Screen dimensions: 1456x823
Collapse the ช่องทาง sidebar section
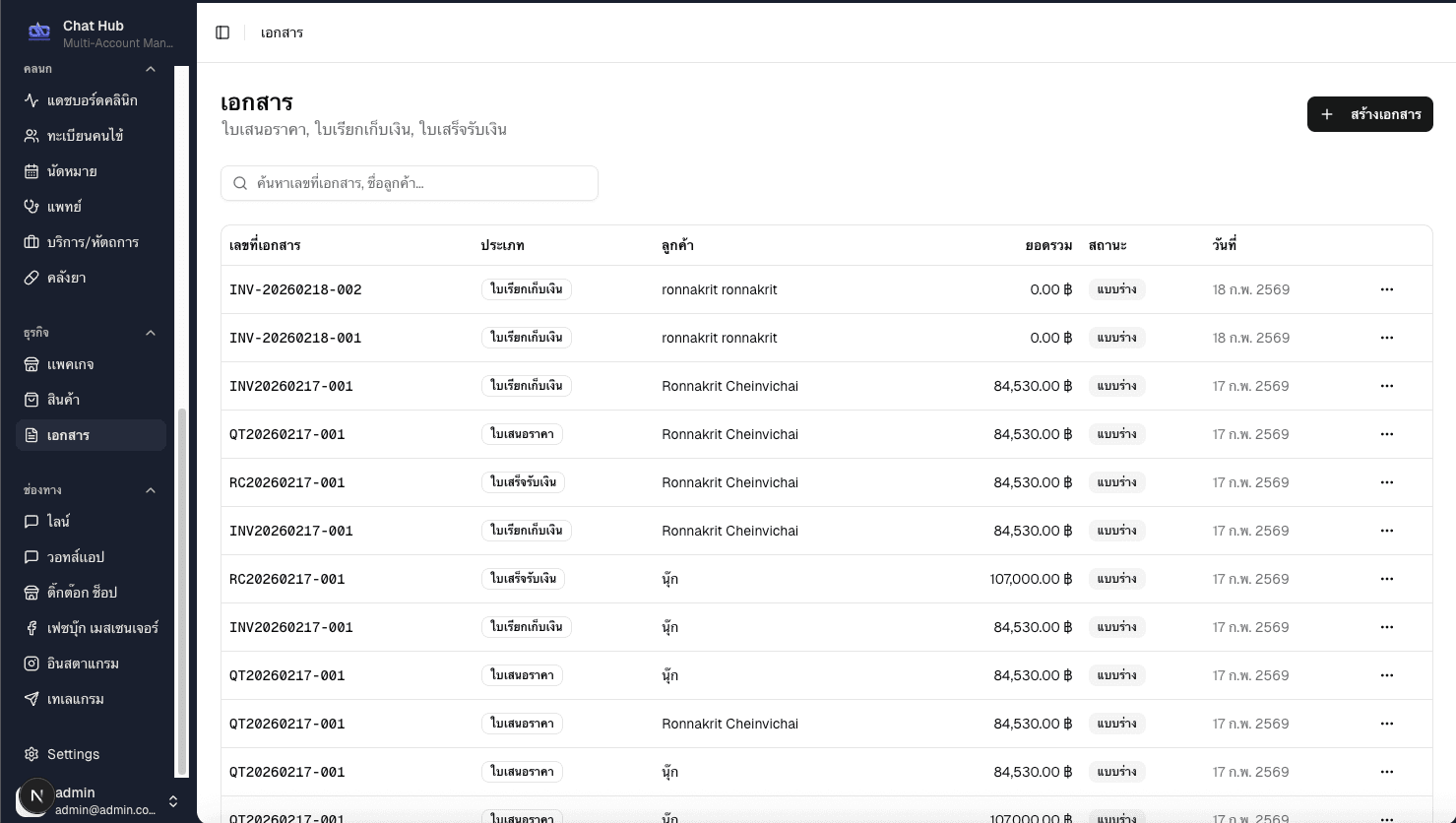click(151, 490)
